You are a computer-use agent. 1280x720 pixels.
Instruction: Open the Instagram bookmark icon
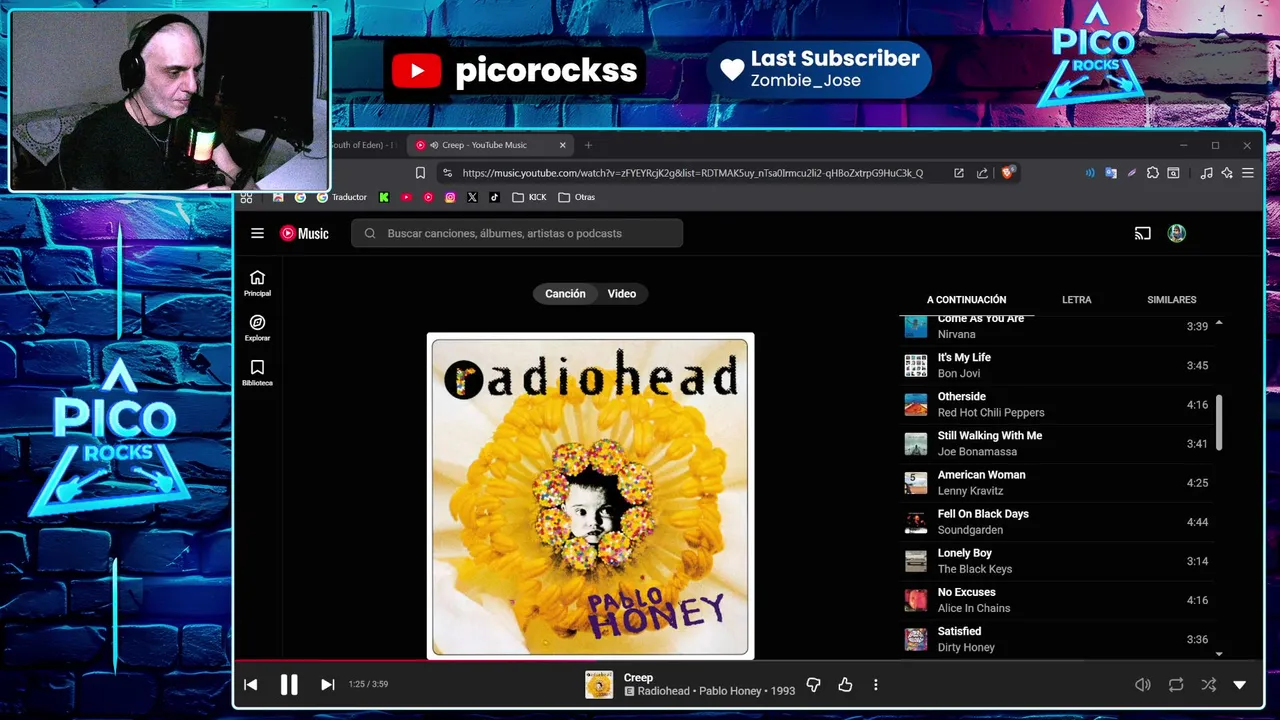click(450, 197)
